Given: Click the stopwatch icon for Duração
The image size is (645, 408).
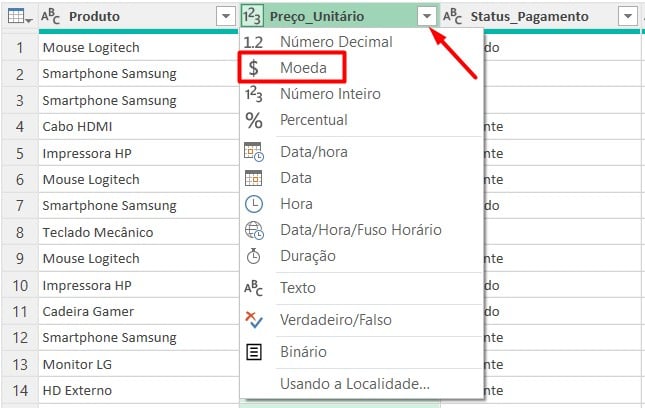Looking at the screenshot, I should click(254, 256).
